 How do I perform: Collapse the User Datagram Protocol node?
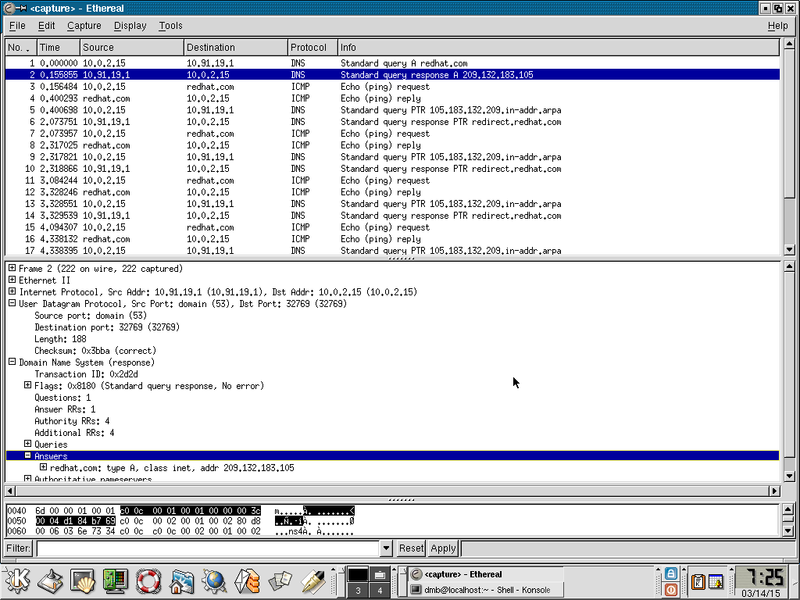click(x=12, y=304)
